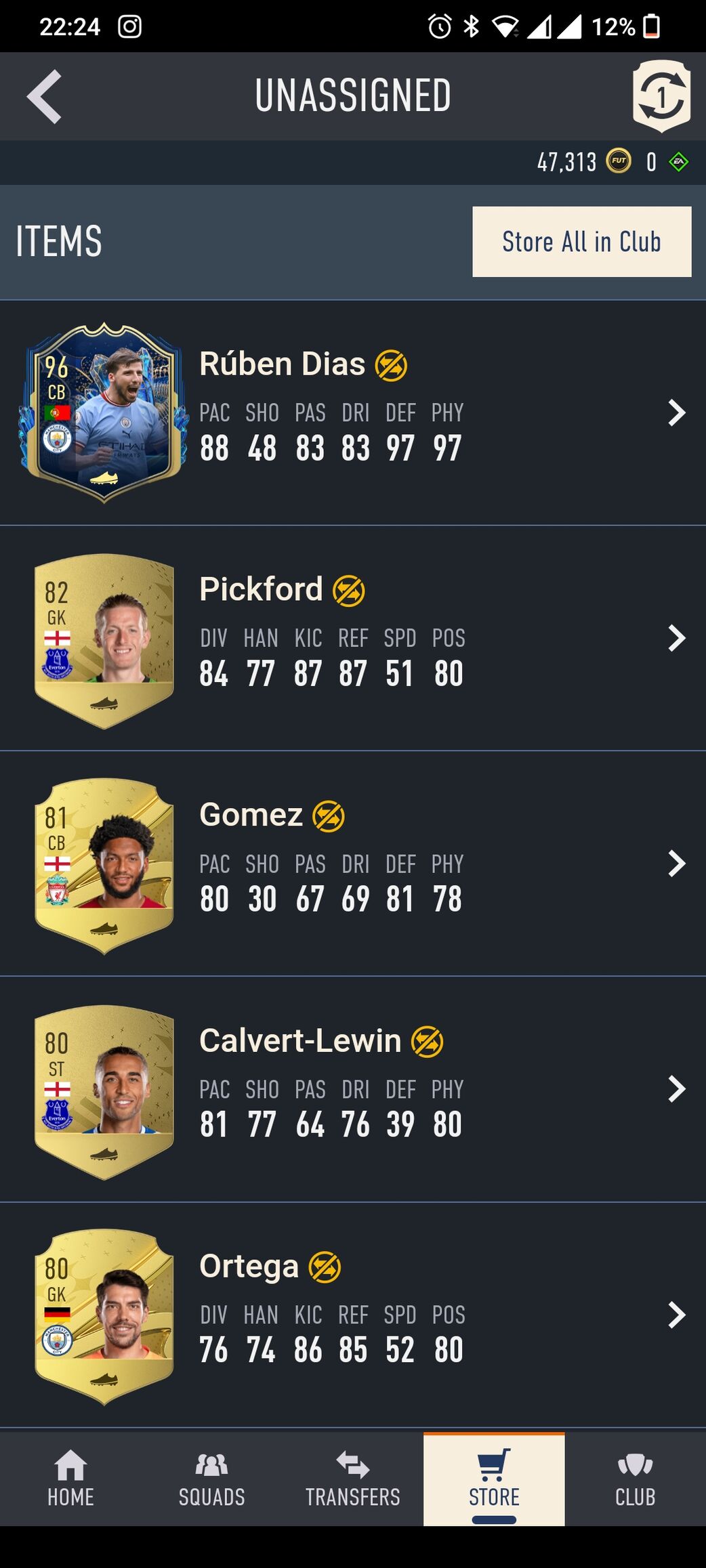Click Store All in Club button

pyautogui.click(x=582, y=242)
